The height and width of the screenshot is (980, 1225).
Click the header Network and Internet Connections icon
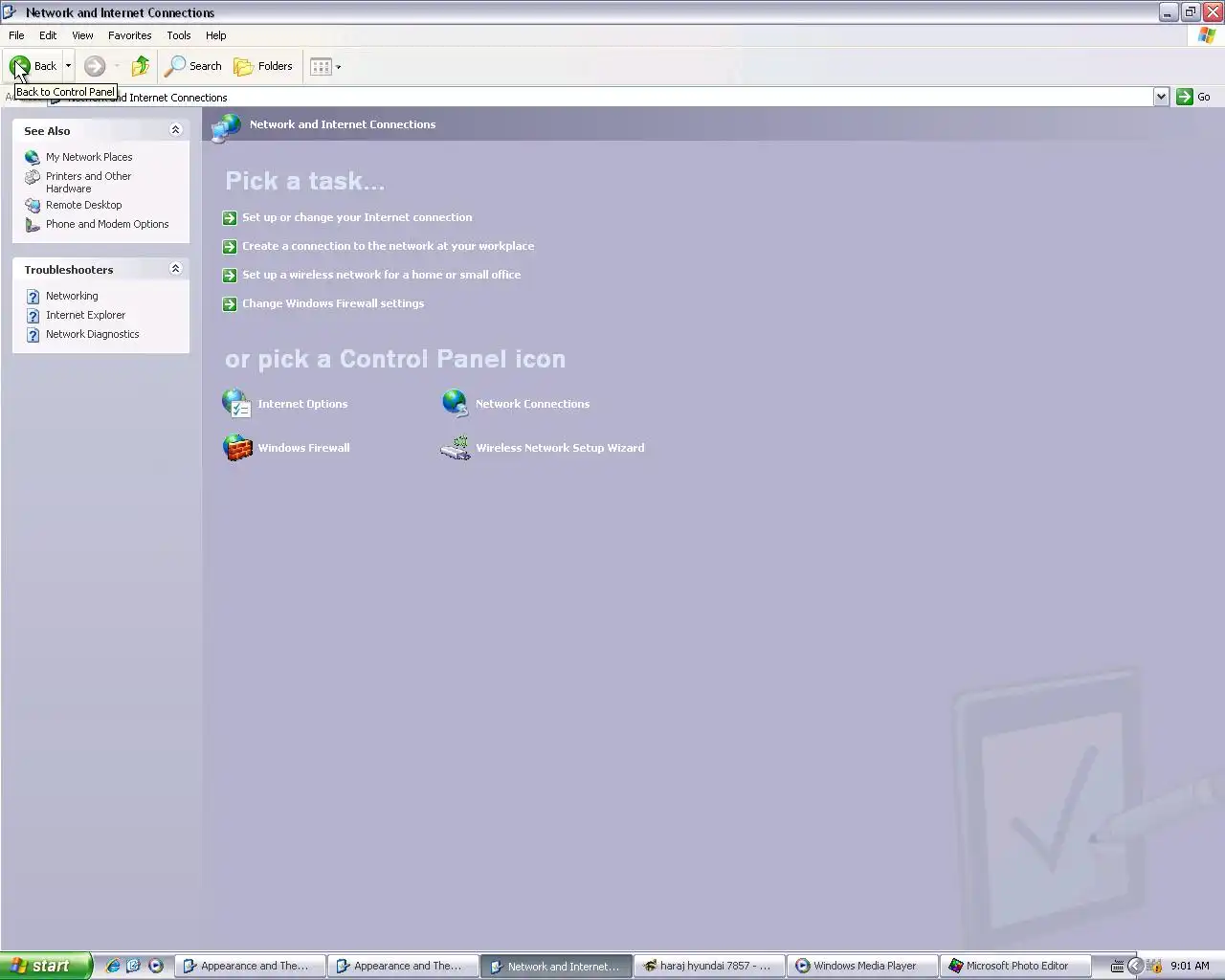pyautogui.click(x=227, y=126)
